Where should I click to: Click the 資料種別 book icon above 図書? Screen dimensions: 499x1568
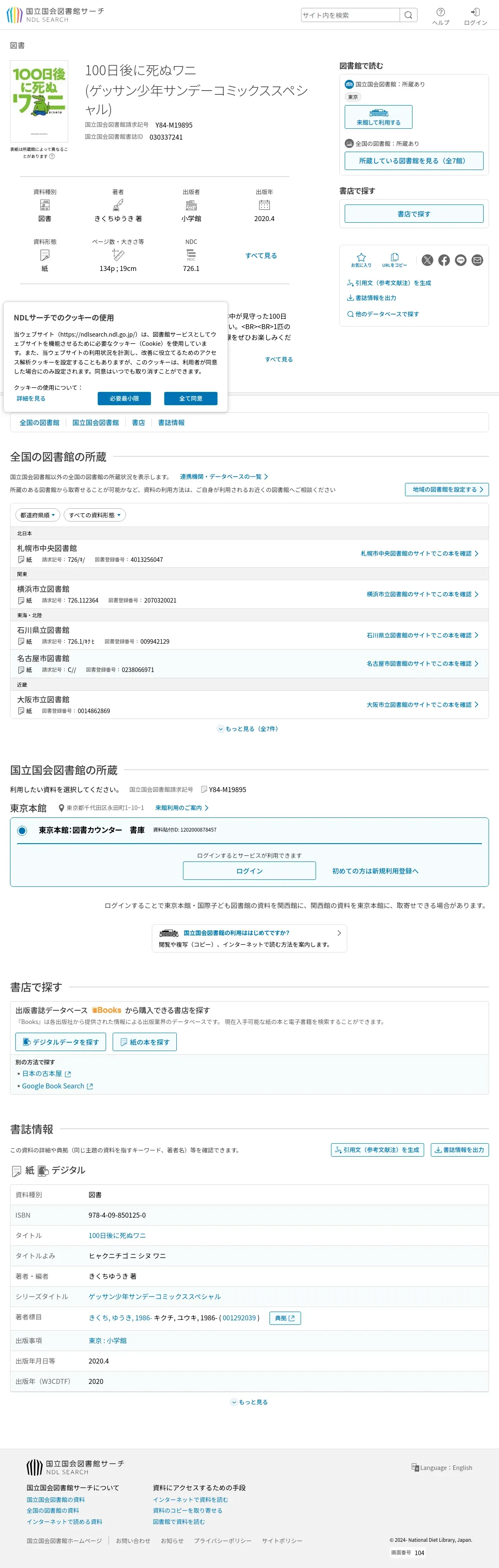point(45,205)
